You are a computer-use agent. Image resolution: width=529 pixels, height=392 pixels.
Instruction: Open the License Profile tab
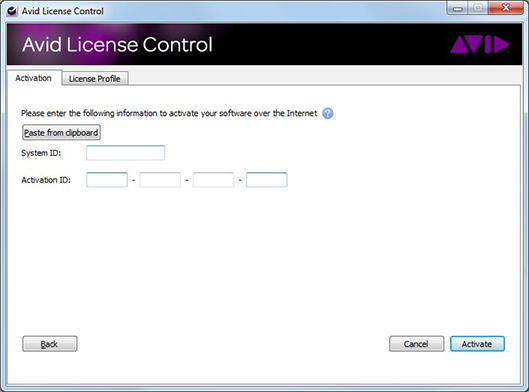(95, 79)
